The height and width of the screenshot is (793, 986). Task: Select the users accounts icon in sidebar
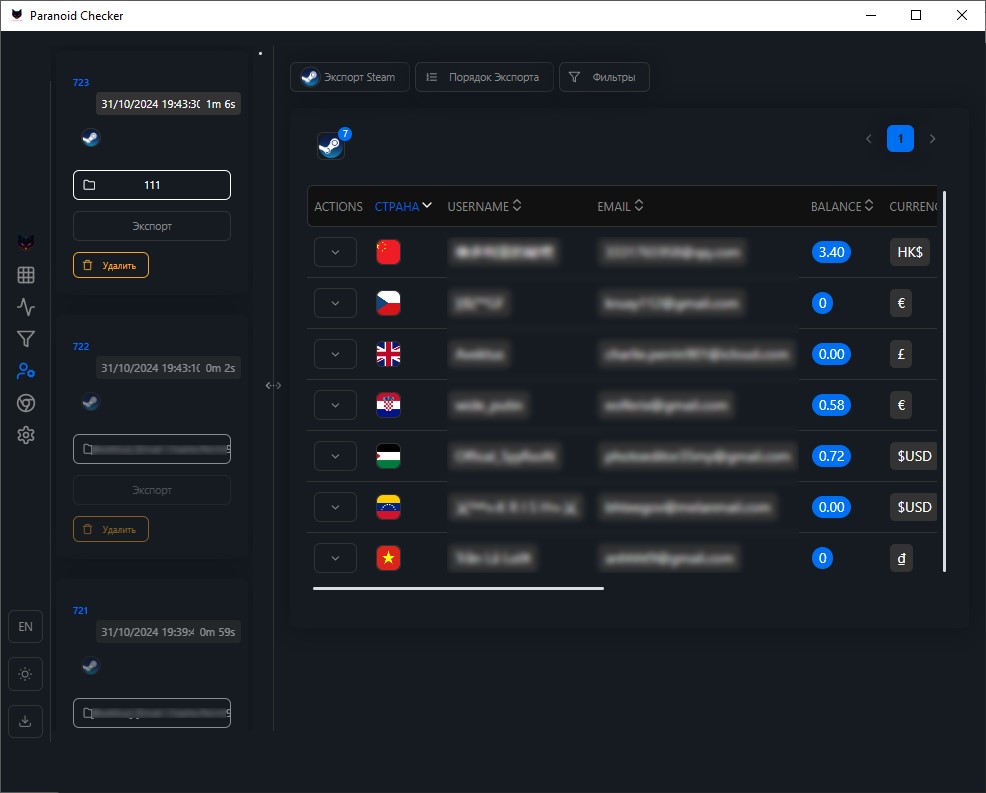coord(26,371)
